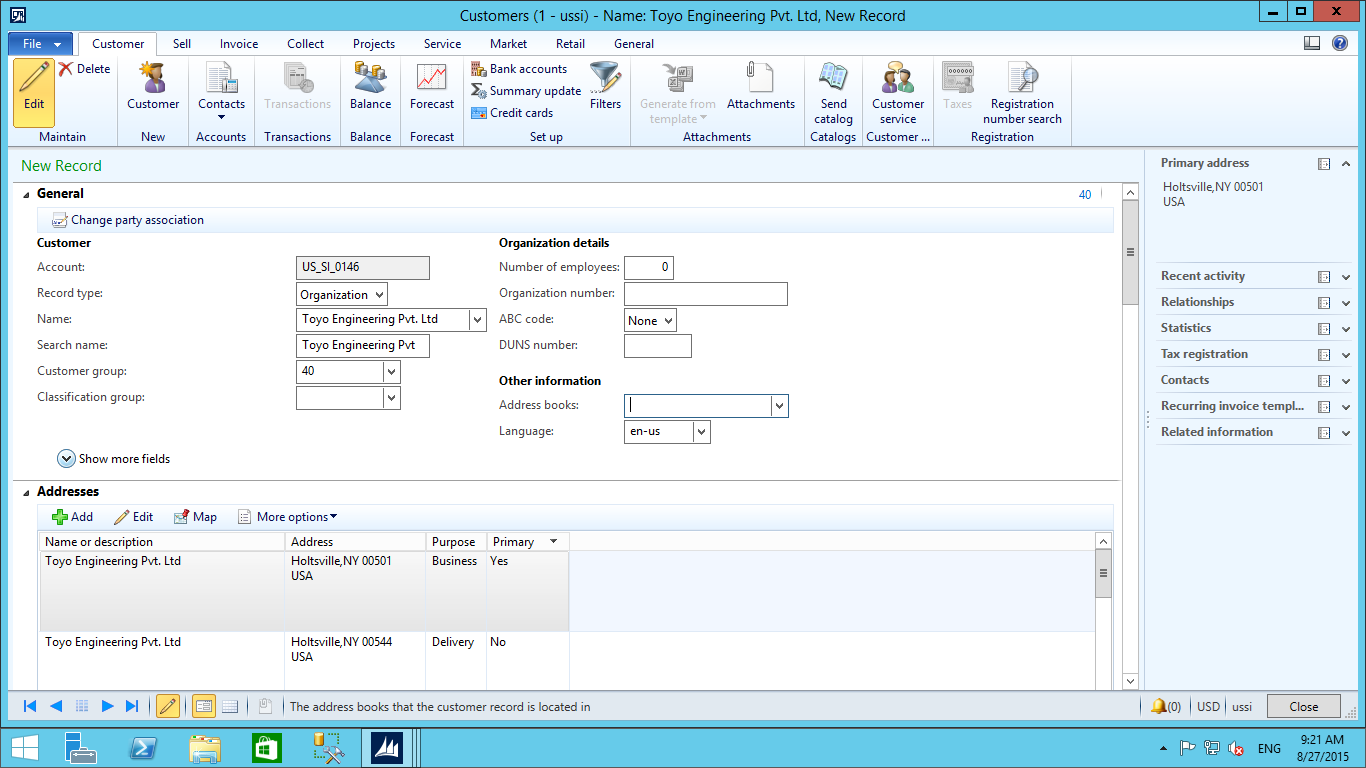Screen dimensions: 1366x768
Task: Click the Close button
Action: click(1304, 706)
